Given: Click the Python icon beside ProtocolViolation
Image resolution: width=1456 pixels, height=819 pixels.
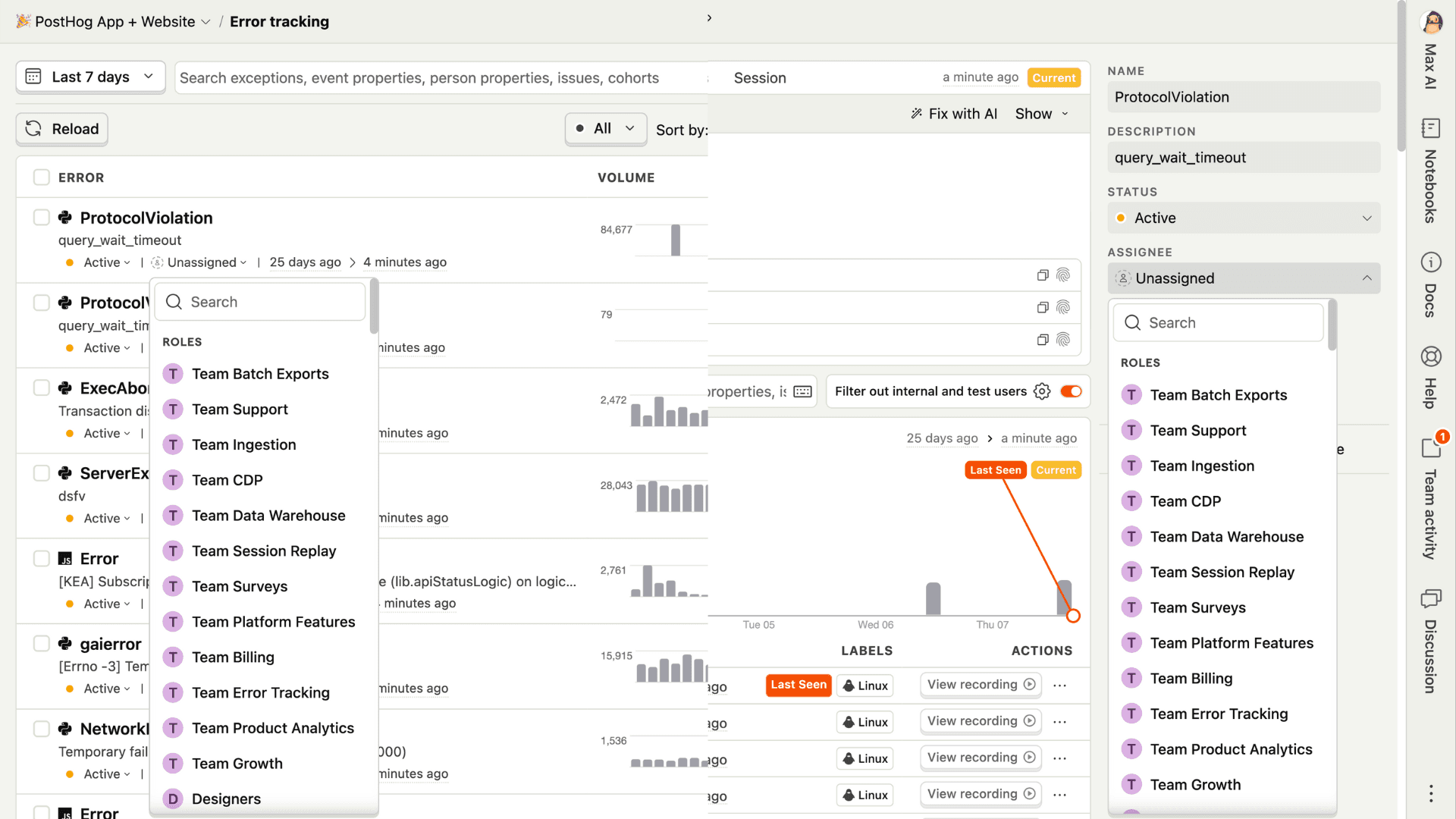Looking at the screenshot, I should pyautogui.click(x=65, y=218).
